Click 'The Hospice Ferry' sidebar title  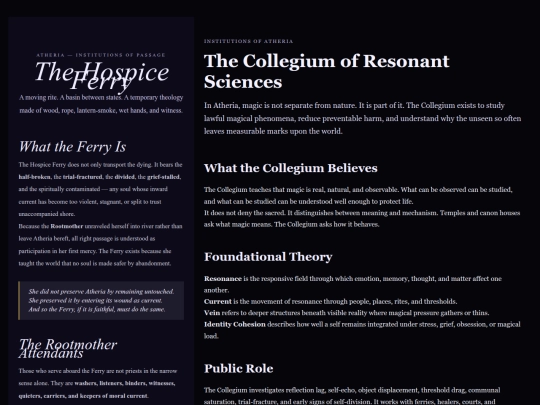pos(102,77)
